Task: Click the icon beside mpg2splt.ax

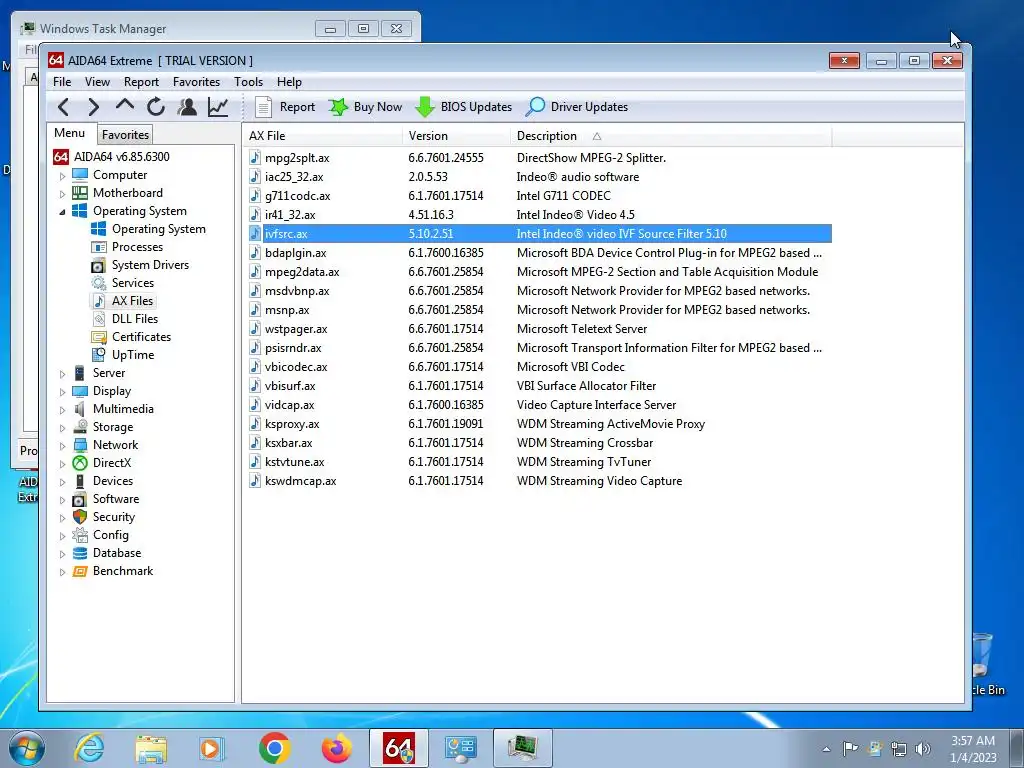Action: [255, 157]
